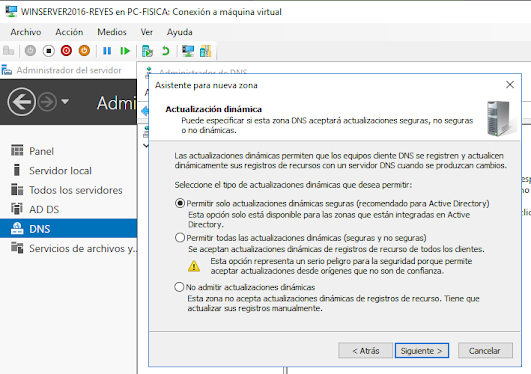
Task: Click the Checkpoint toolbar icon
Action: [147, 51]
